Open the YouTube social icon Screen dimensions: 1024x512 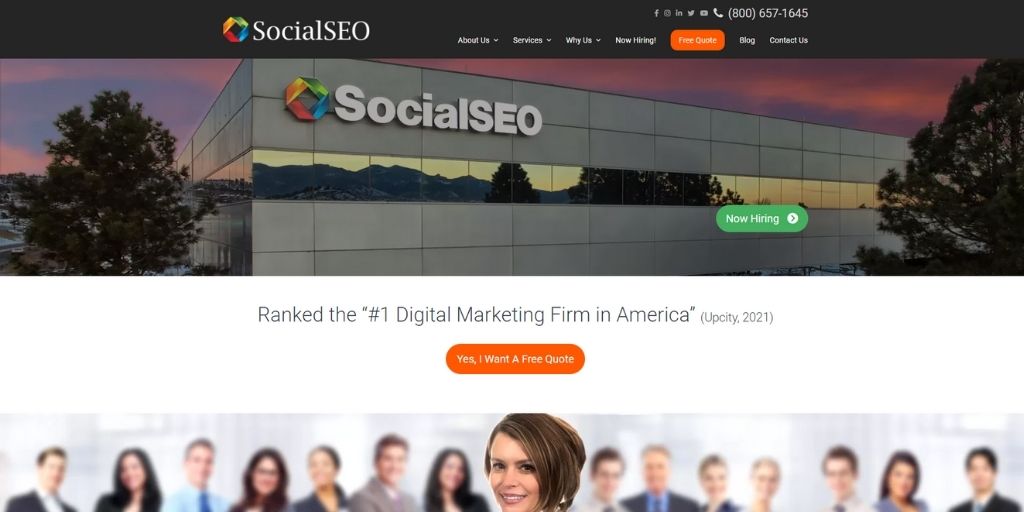pos(704,13)
